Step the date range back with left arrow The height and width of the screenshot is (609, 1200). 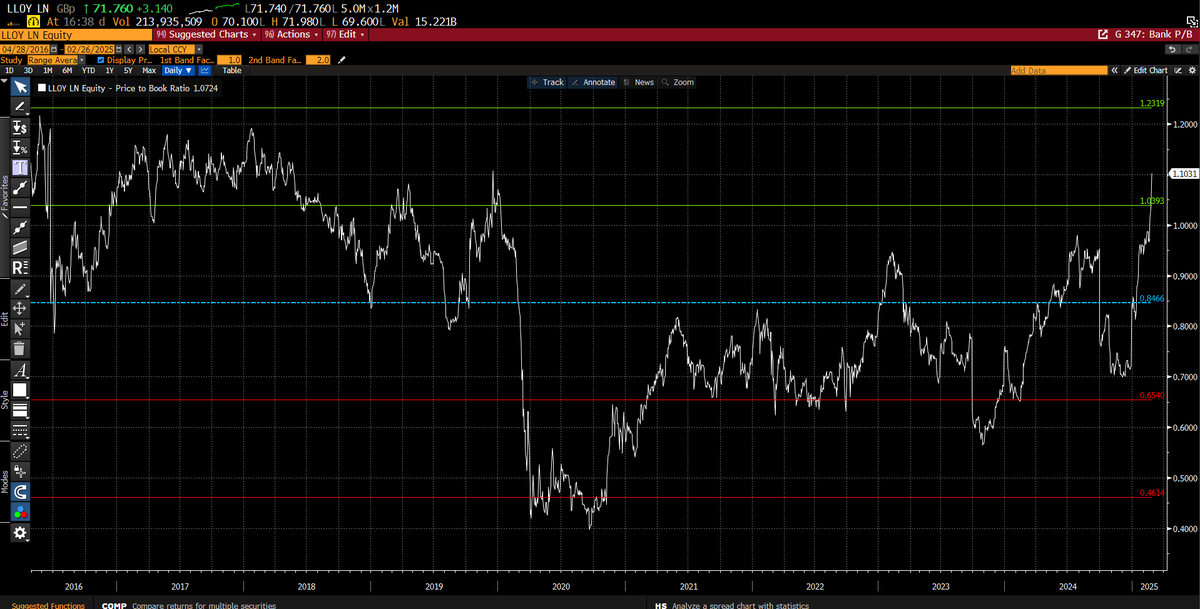[x=130, y=49]
